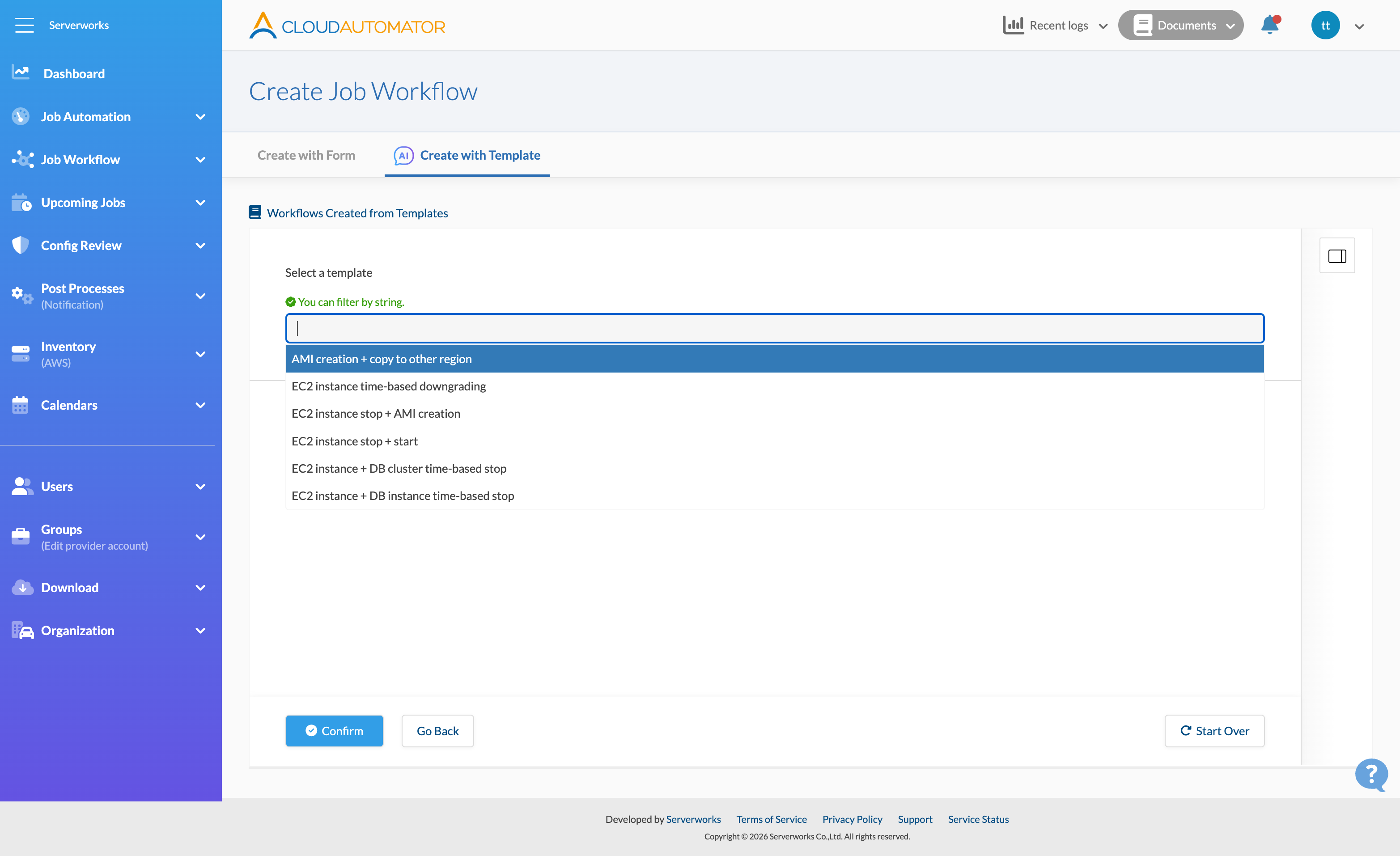This screenshot has height=856, width=1400.
Task: Open Terms of Service link
Action: coord(772,819)
